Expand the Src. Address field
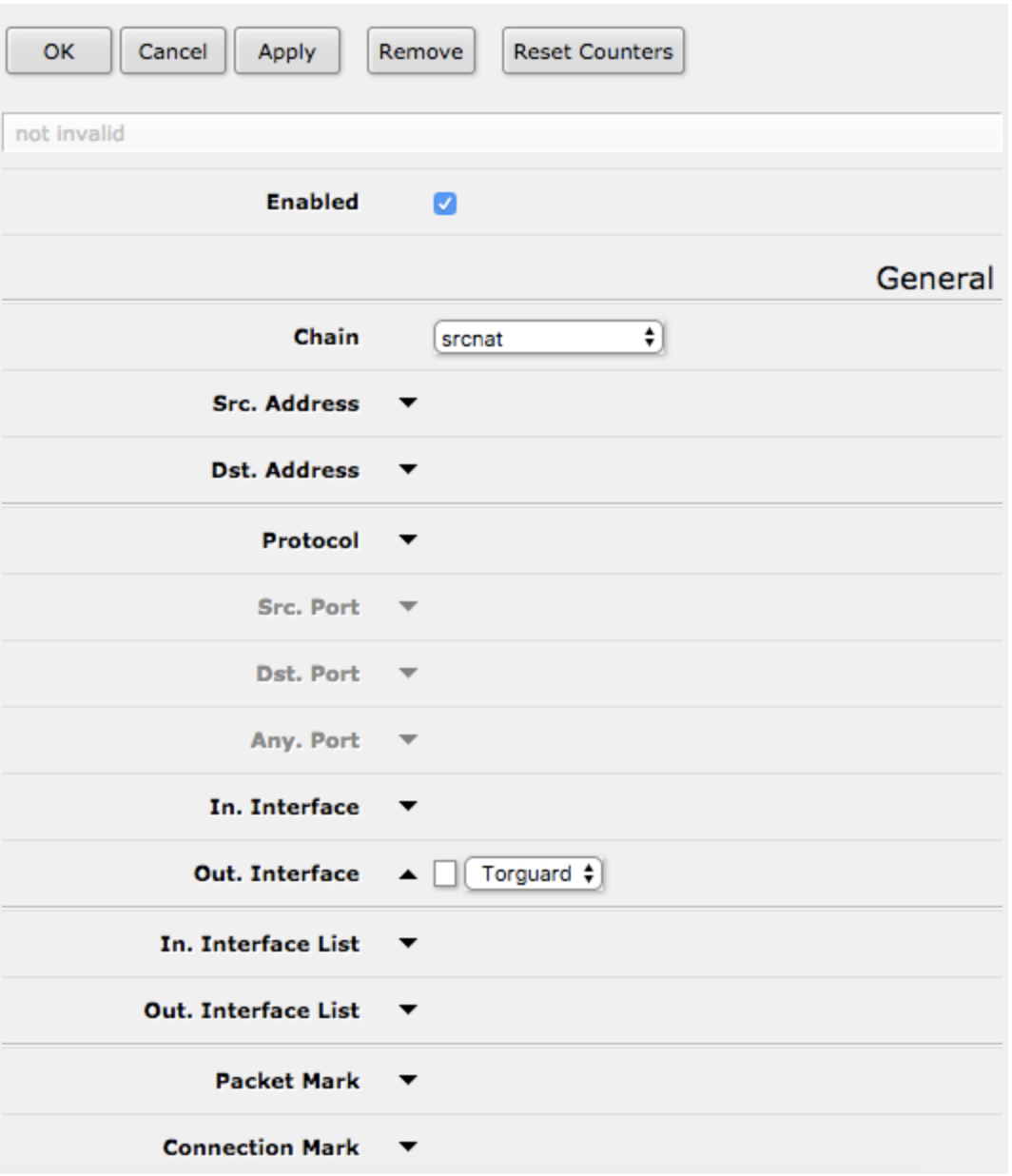This screenshot has width=1012, height=1176. (x=409, y=403)
